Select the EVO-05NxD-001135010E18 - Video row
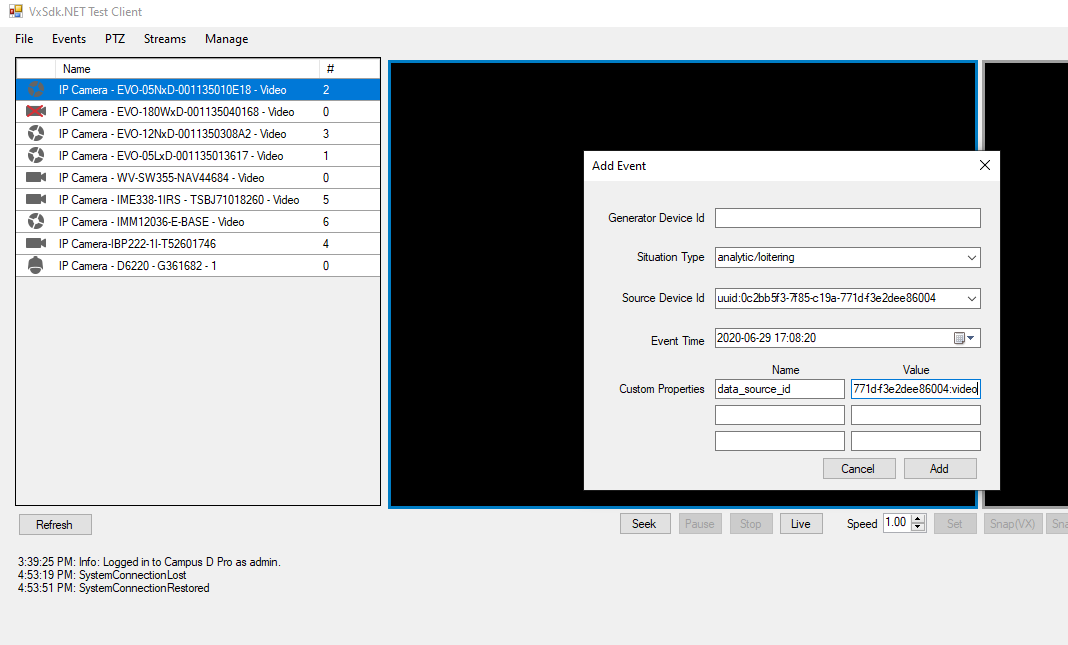This screenshot has width=1068, height=645. (198, 89)
